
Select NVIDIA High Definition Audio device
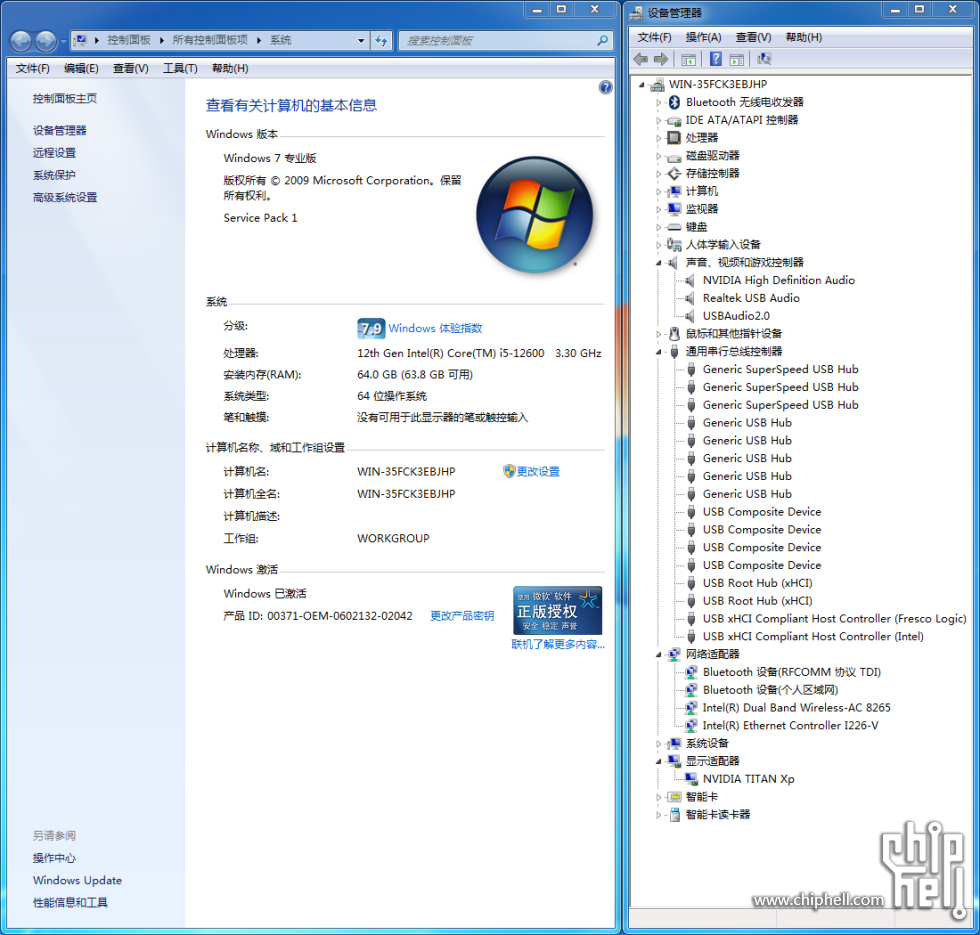point(778,281)
